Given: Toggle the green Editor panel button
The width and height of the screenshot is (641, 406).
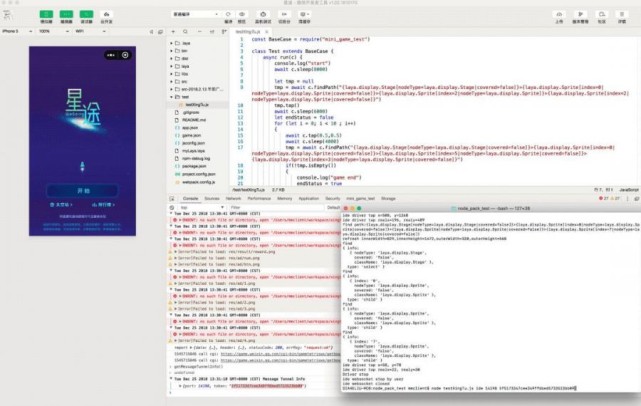Looking at the screenshot, I should 66,14.
